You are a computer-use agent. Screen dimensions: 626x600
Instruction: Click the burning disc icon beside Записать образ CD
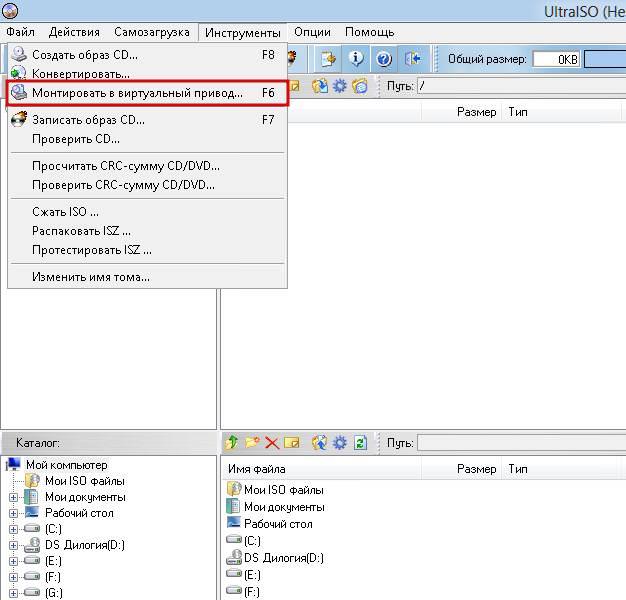19,119
